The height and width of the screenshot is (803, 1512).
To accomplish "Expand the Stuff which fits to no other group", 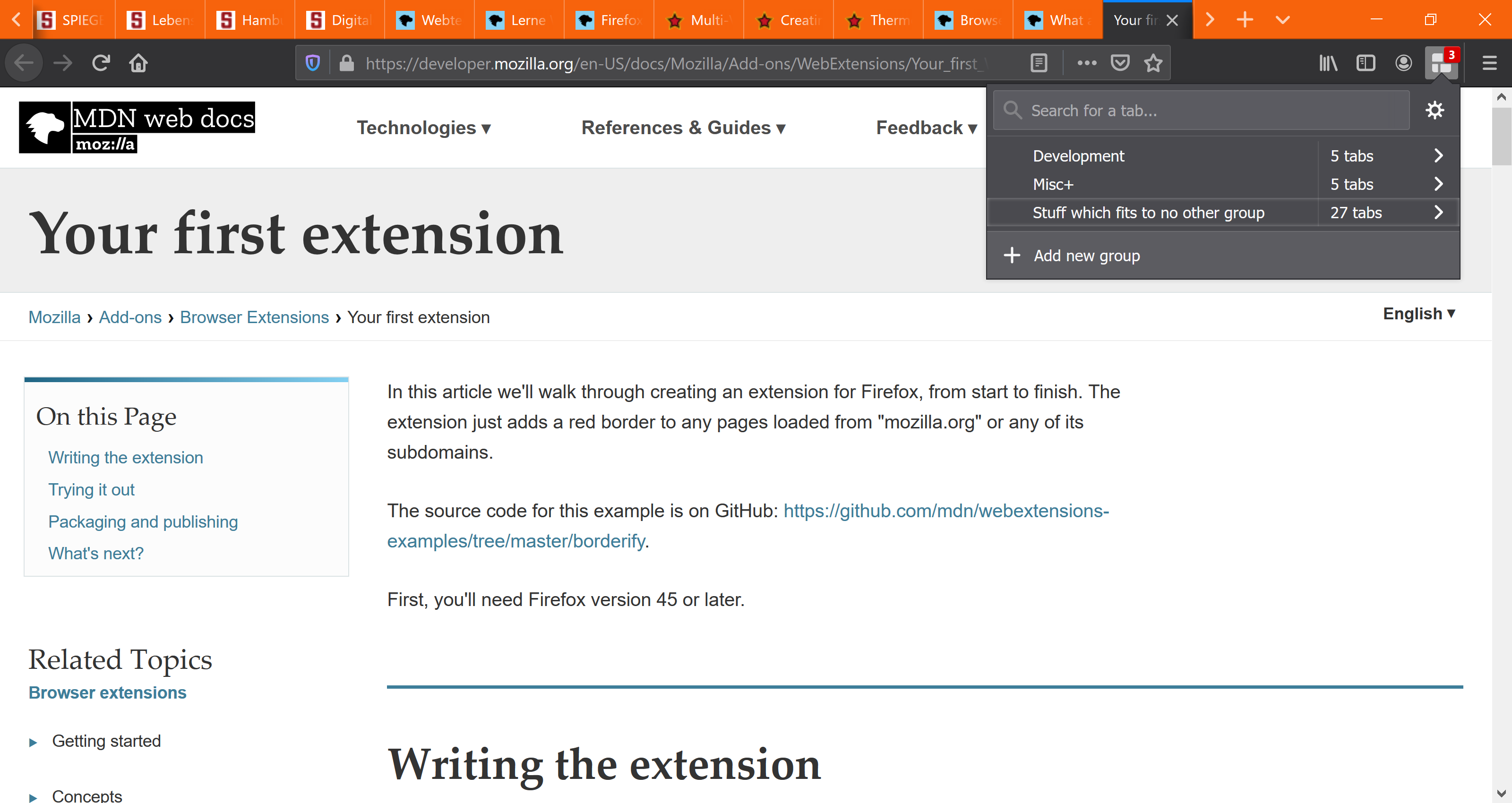I will point(1437,212).
